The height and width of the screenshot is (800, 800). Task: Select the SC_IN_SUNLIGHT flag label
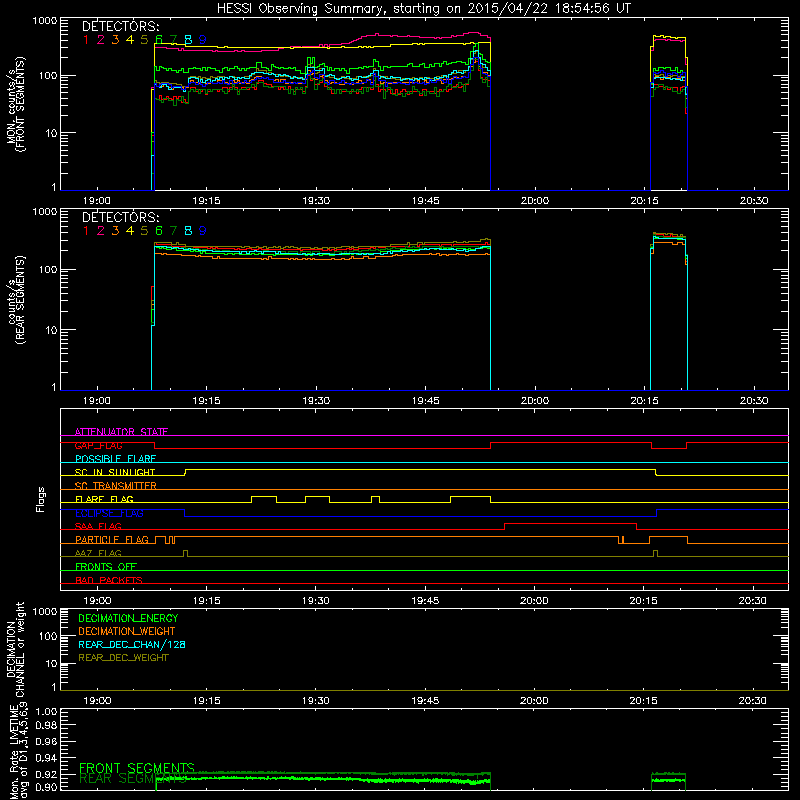coord(115,472)
